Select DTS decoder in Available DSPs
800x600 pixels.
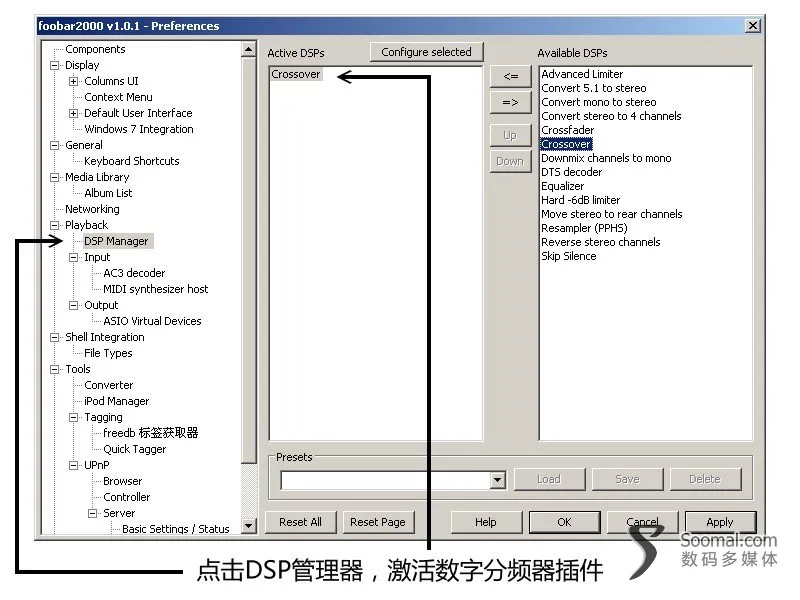(572, 172)
